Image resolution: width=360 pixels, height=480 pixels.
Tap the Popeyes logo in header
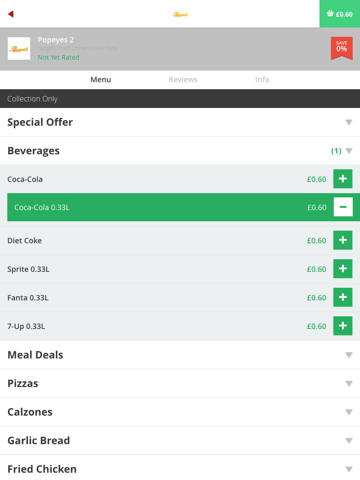[180, 14]
